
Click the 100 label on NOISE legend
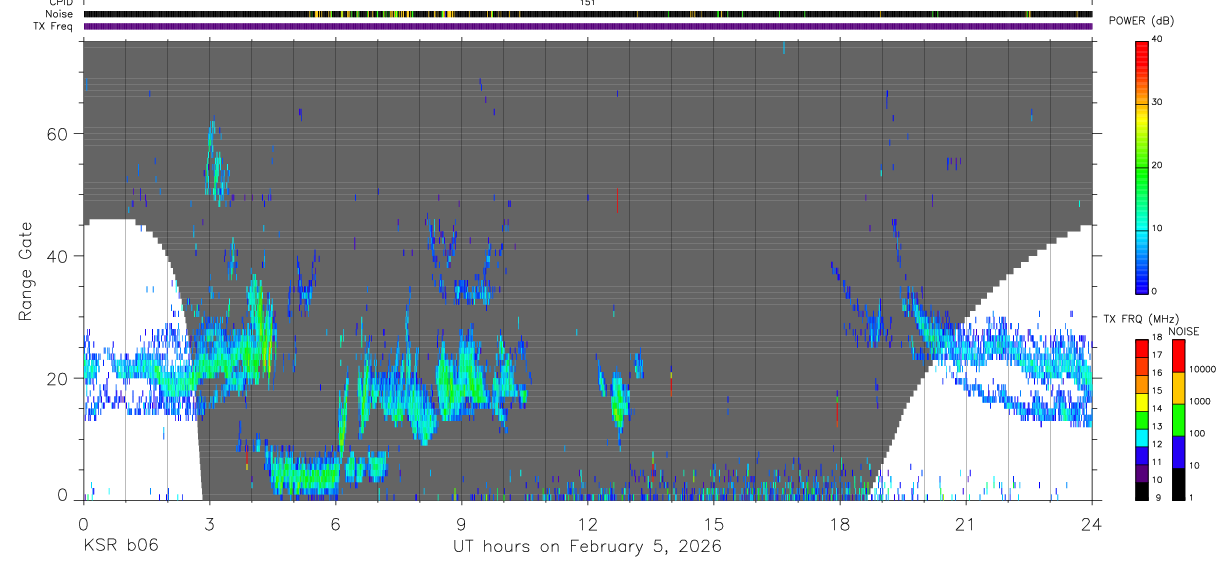[1196, 433]
